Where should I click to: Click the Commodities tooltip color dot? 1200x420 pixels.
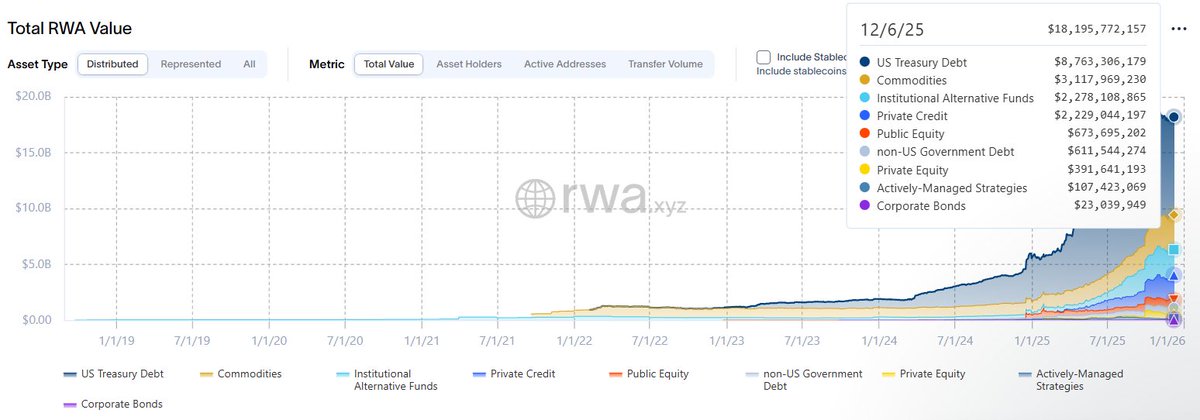click(x=864, y=80)
